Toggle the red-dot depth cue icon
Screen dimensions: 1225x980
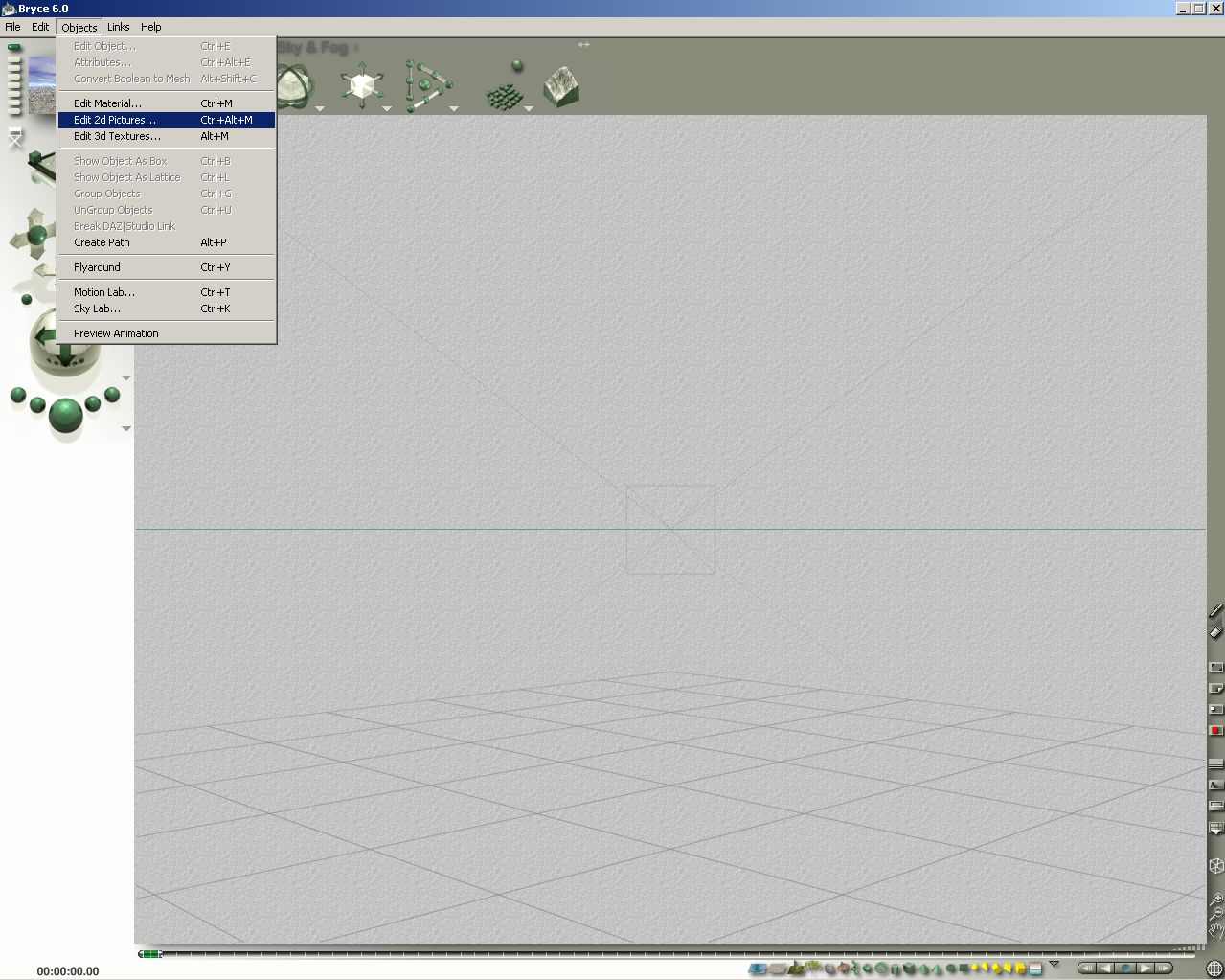(x=1215, y=730)
